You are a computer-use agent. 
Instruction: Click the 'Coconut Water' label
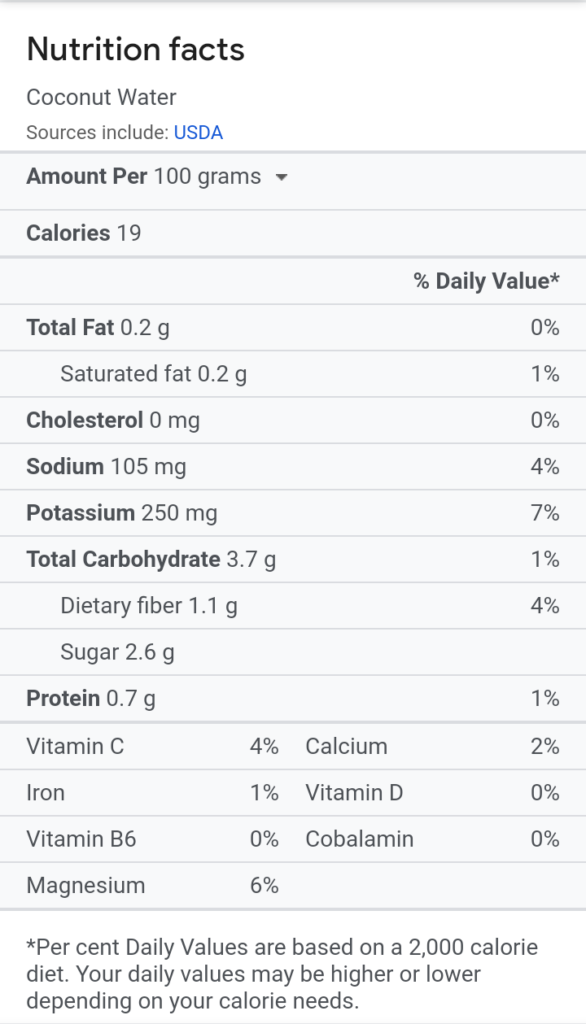click(x=100, y=97)
